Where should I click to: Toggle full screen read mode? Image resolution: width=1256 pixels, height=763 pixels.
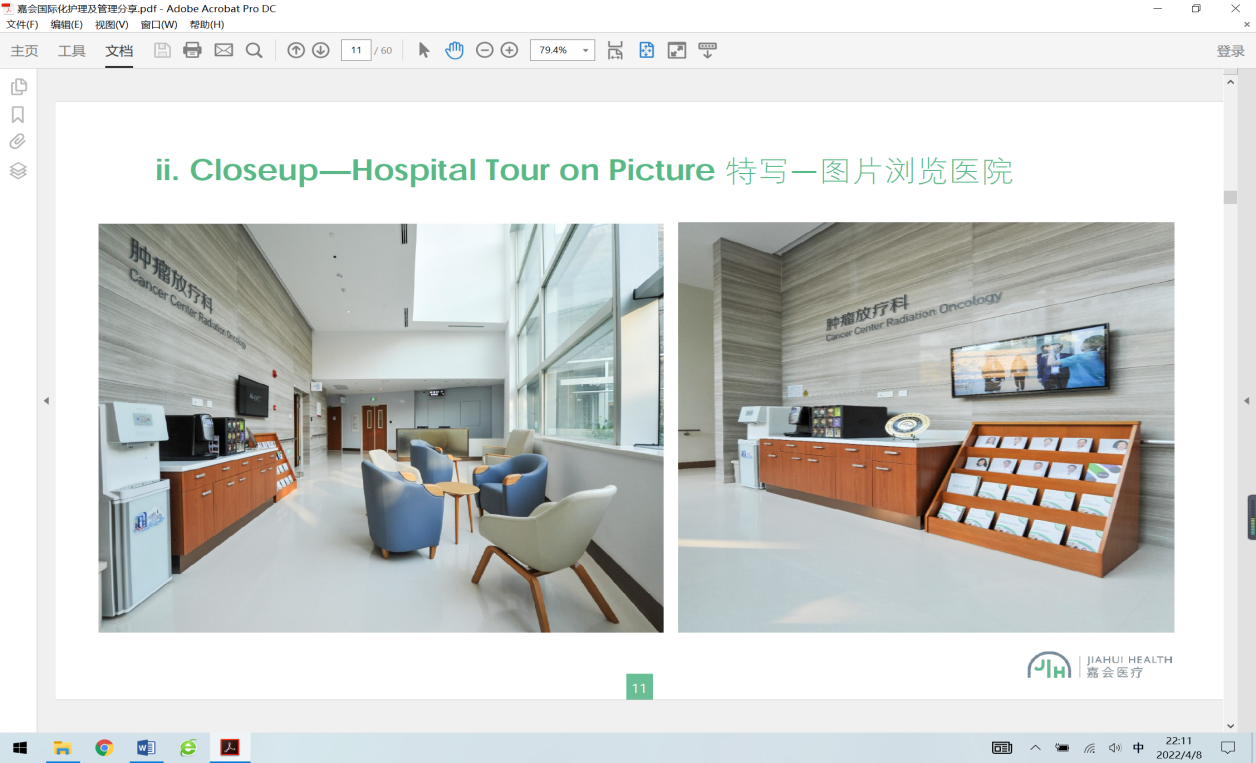677,50
